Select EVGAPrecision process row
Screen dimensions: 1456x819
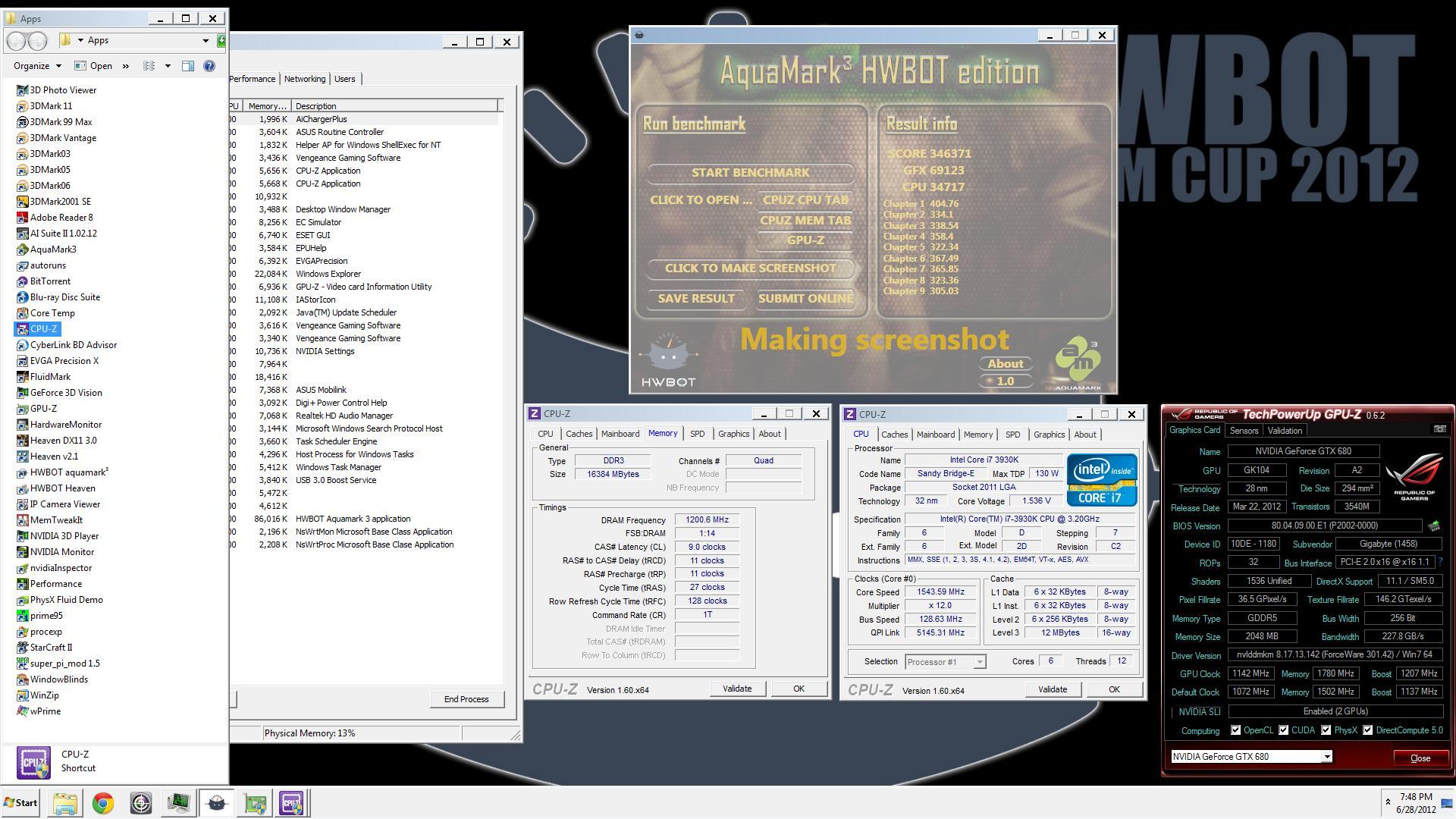point(364,262)
